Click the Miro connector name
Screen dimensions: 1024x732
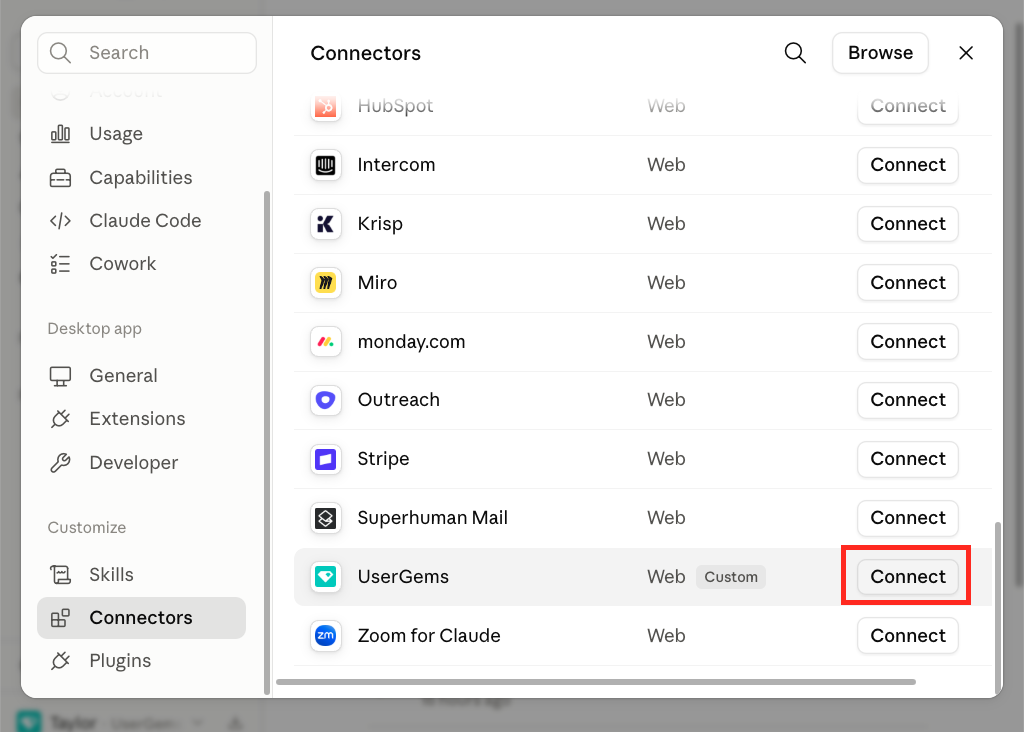377,283
